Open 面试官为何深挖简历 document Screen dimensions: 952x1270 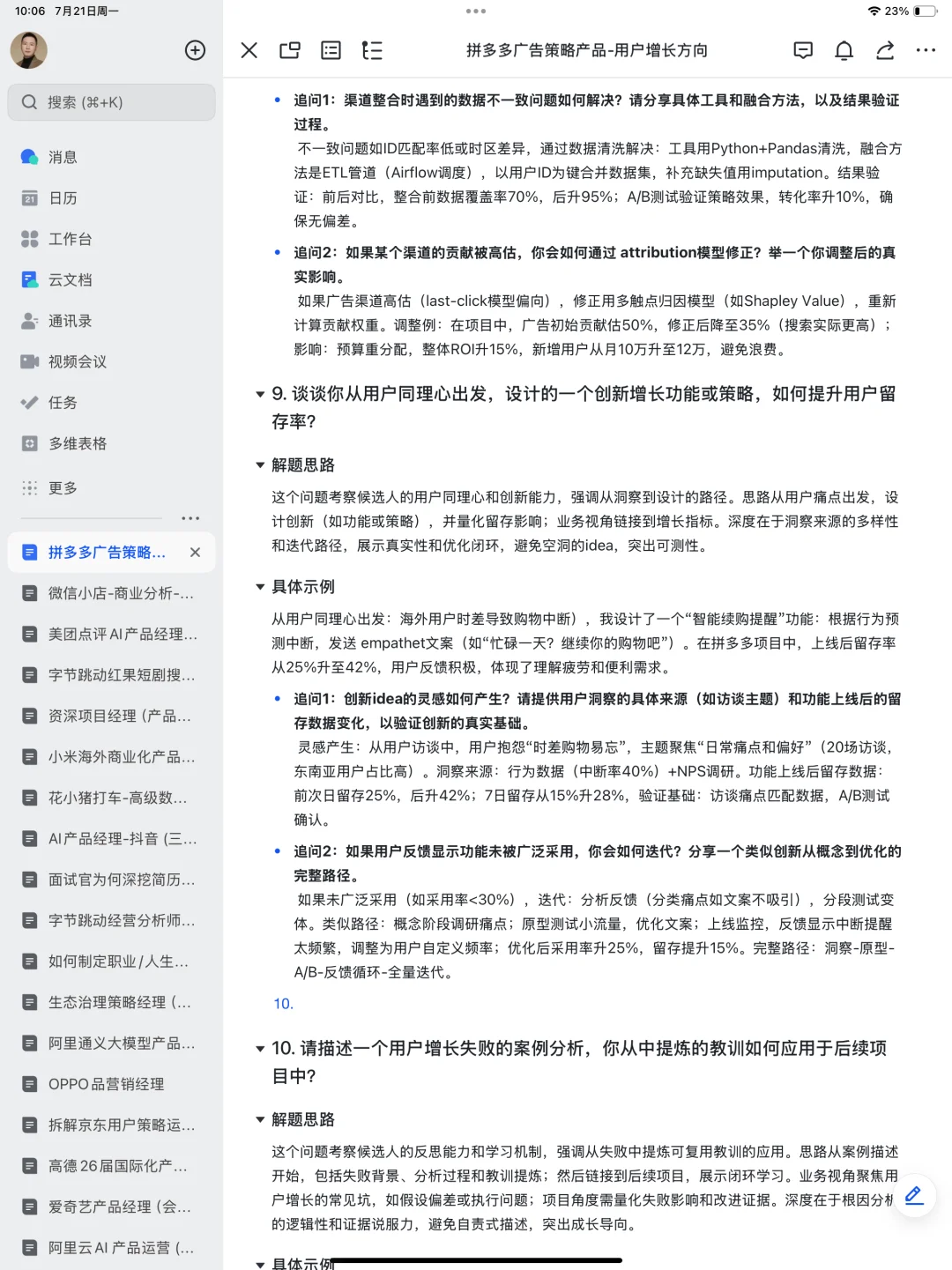click(x=111, y=880)
